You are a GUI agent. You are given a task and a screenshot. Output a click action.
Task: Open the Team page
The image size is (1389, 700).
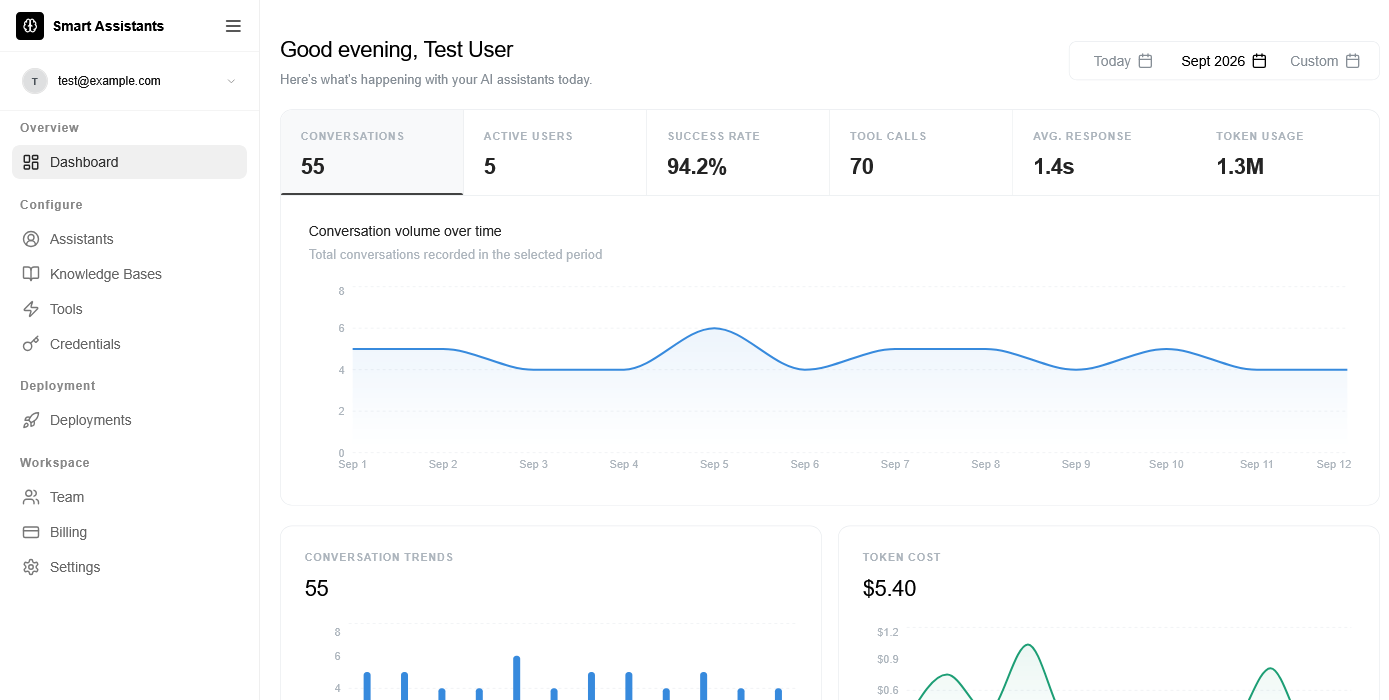pos(130,497)
